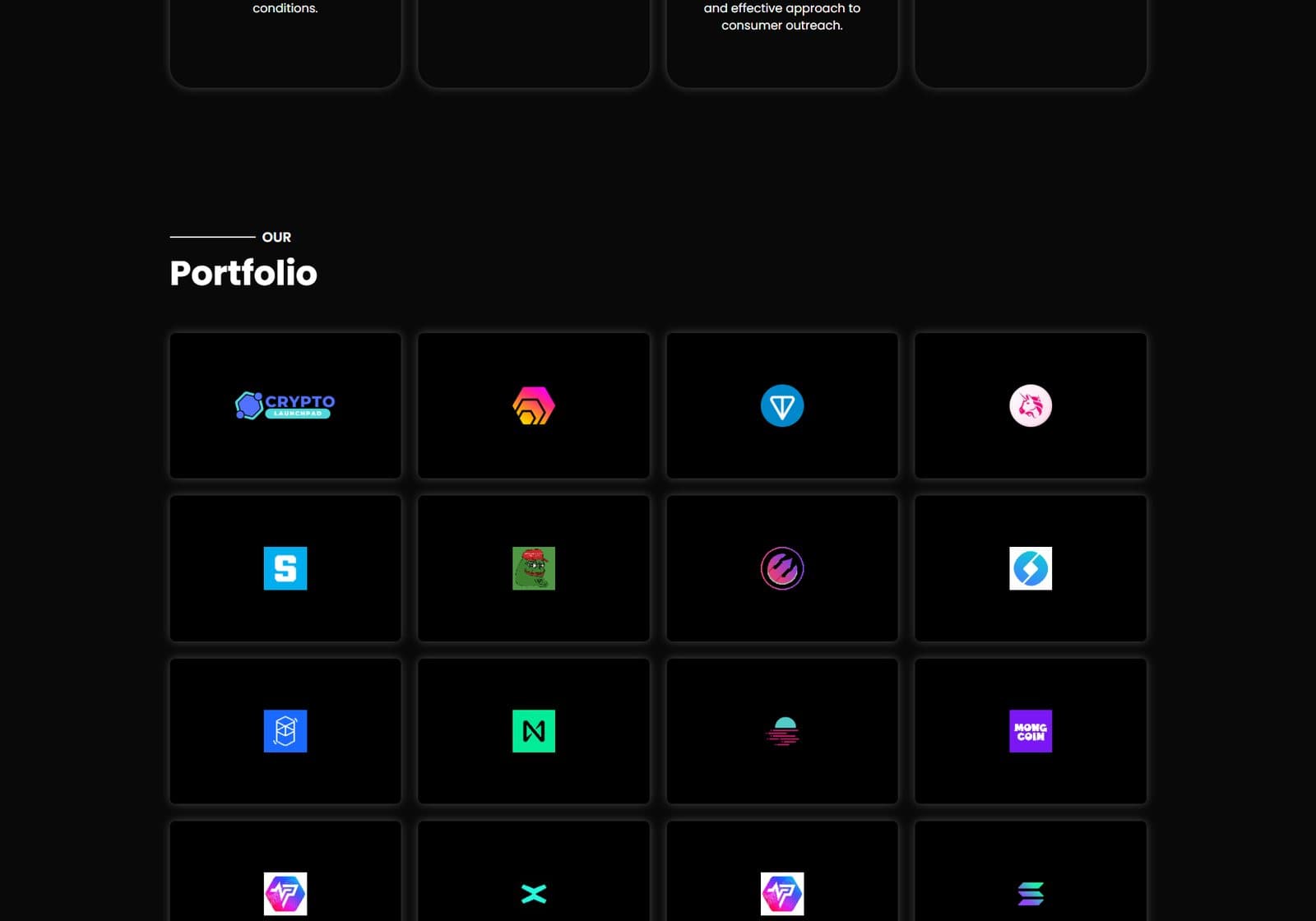
Task: Select the blue Toncoin triangle logo
Action: [x=782, y=405]
